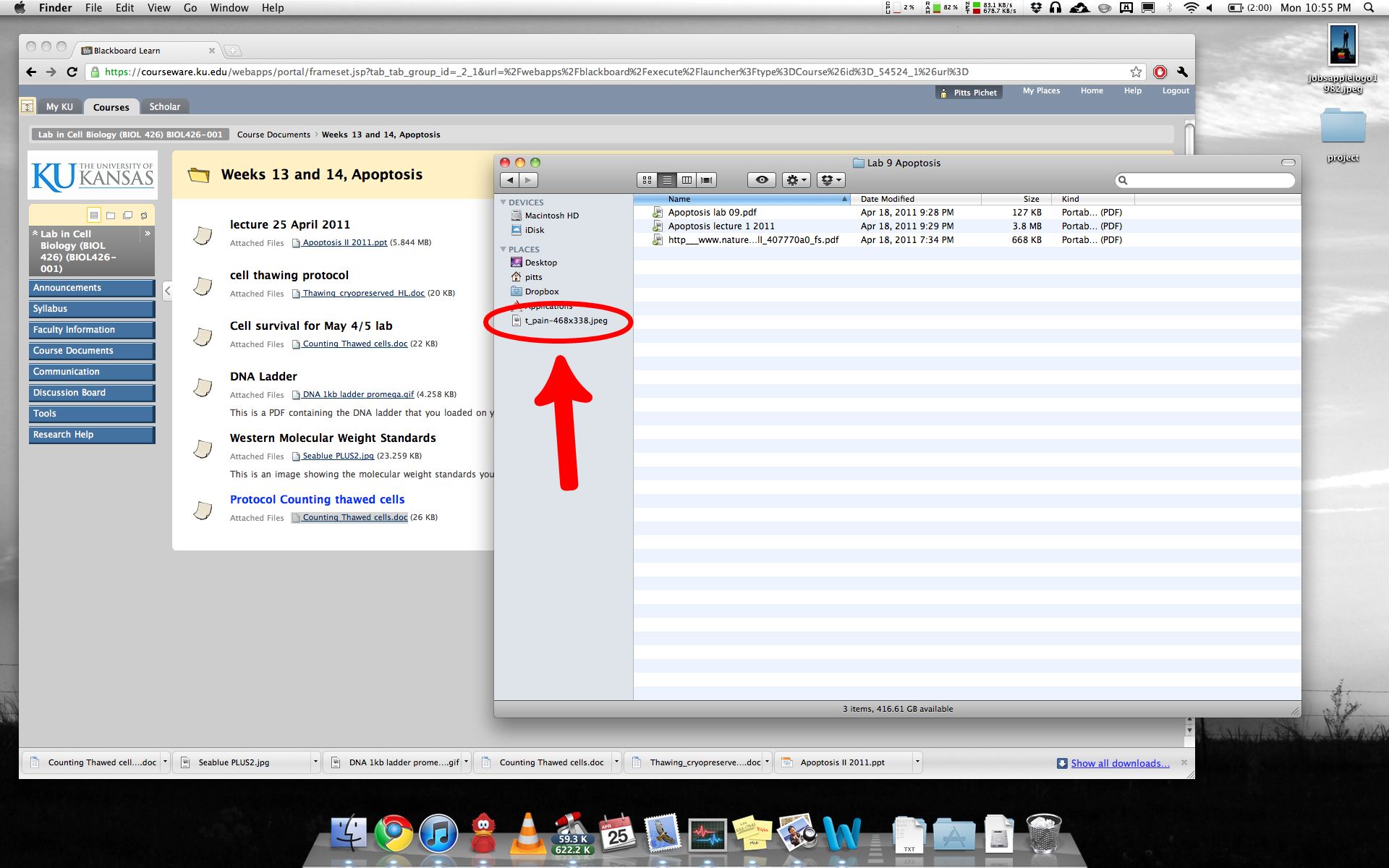Image resolution: width=1389 pixels, height=868 pixels.
Task: Open the Chrome wrench menu
Action: pyautogui.click(x=1182, y=72)
